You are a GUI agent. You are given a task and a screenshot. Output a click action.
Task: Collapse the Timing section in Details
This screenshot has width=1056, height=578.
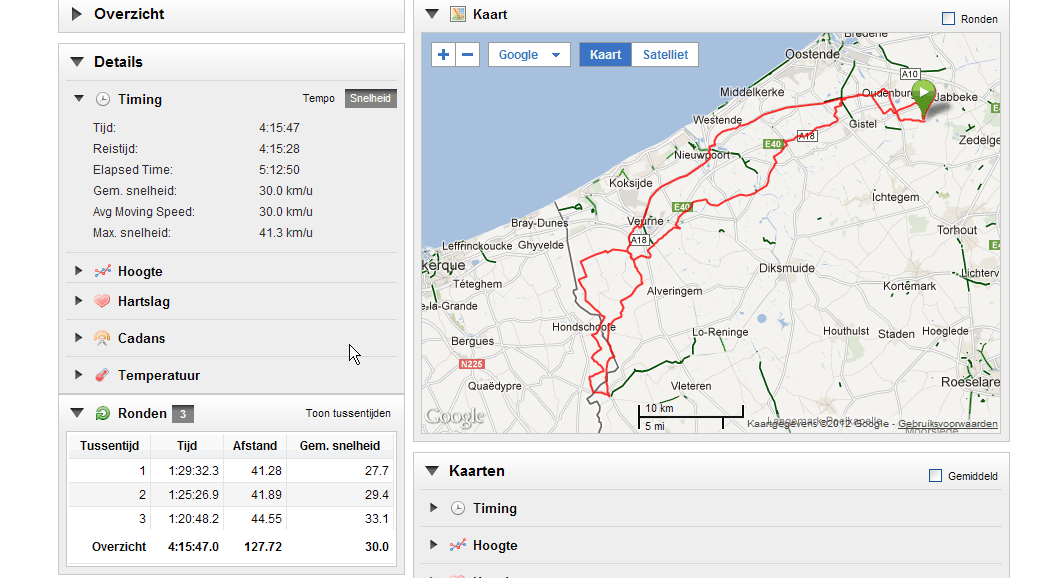(79, 99)
